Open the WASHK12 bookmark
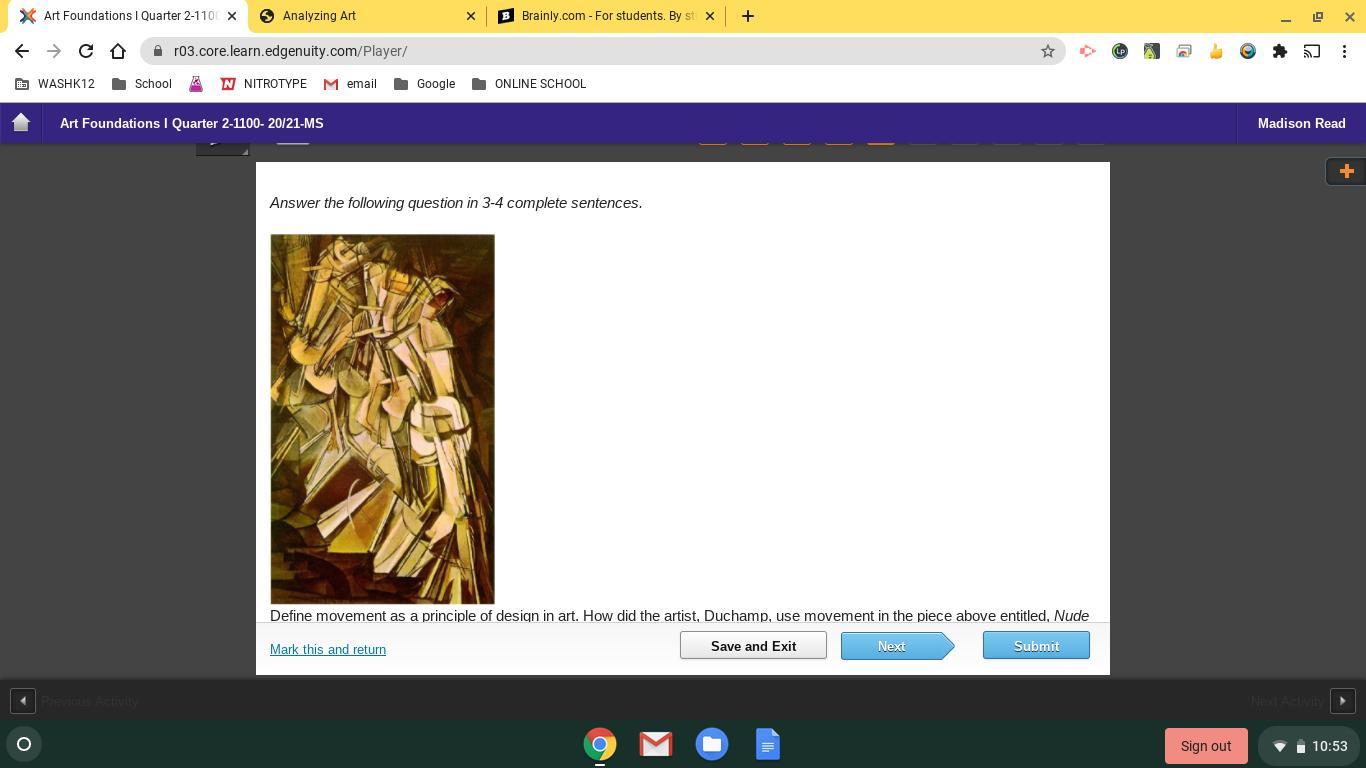 55,84
